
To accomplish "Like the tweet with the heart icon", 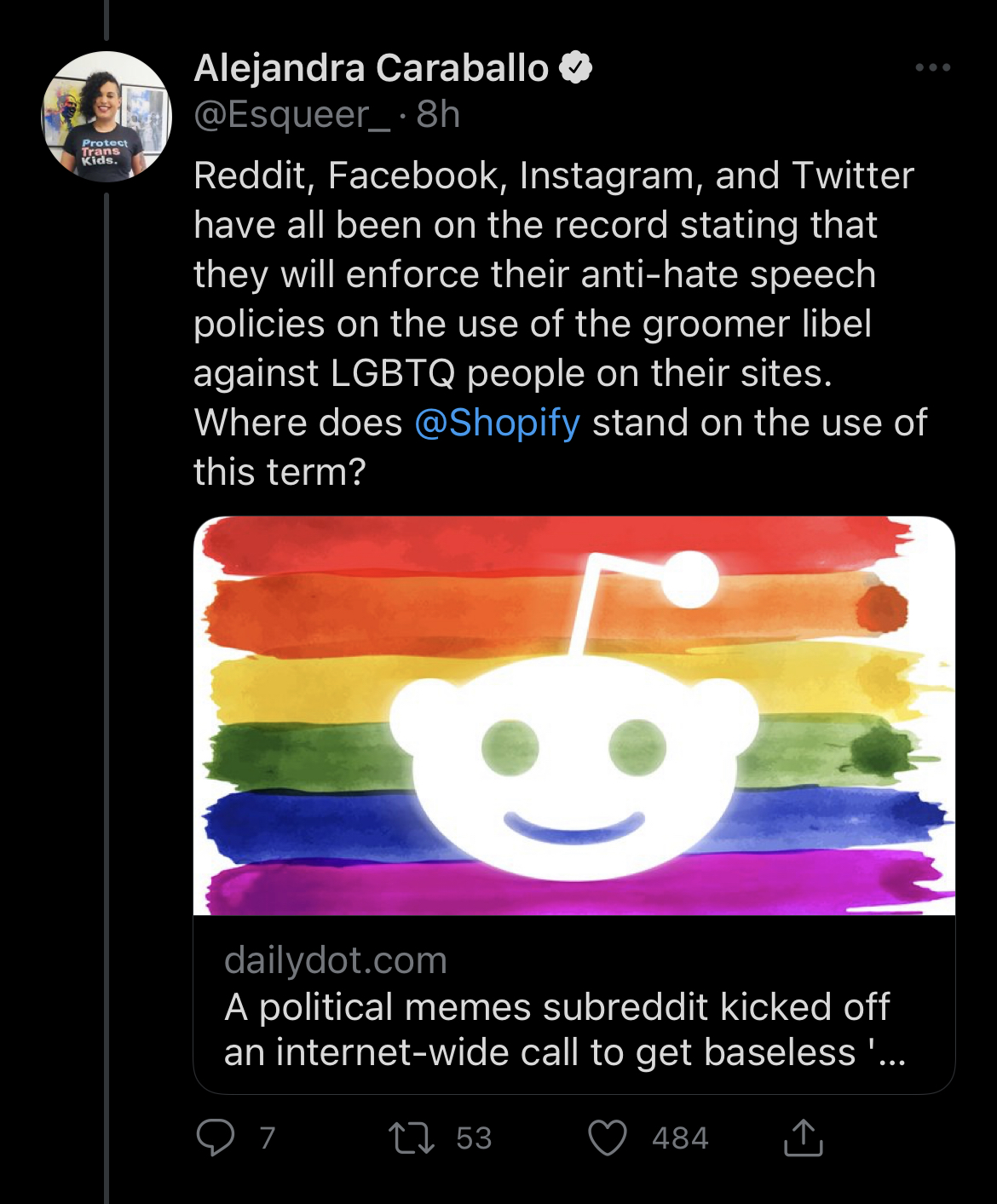I will tap(608, 1138).
